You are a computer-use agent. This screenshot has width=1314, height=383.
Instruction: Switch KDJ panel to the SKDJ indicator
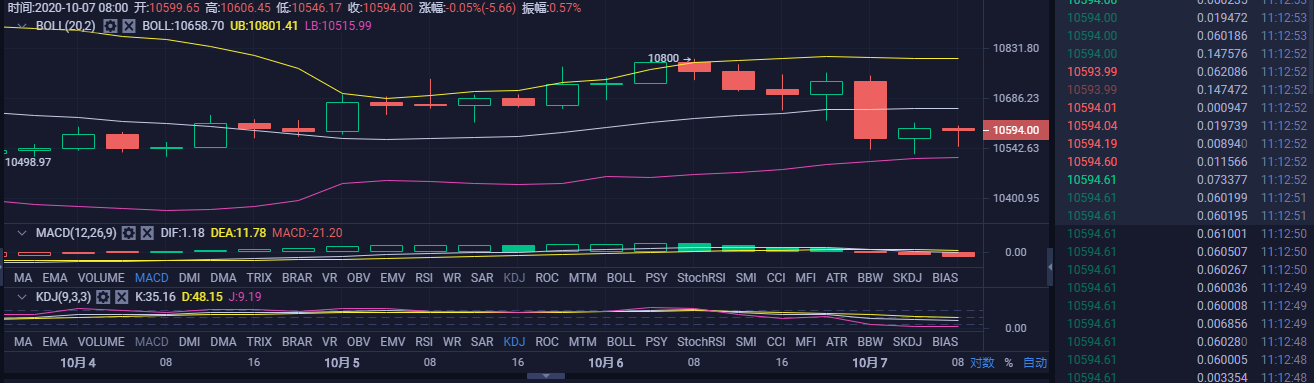coord(907,341)
